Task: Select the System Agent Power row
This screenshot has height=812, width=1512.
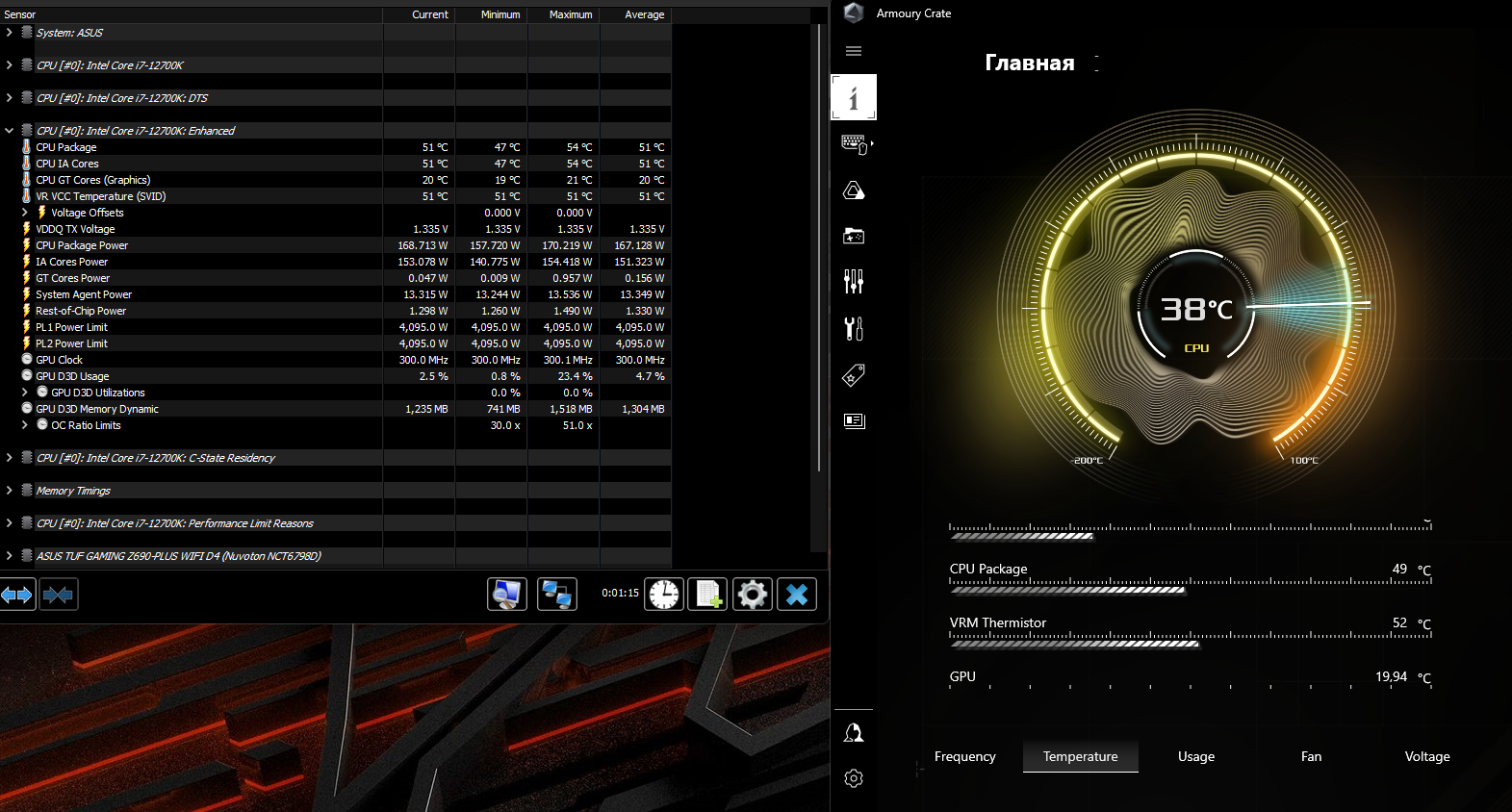Action: coord(336,294)
